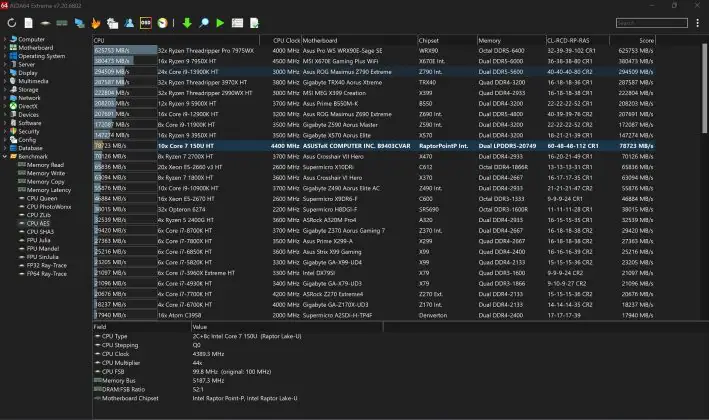Select FP64 Ray-Trace benchmark
This screenshot has width=709, height=420.
coord(47,274)
